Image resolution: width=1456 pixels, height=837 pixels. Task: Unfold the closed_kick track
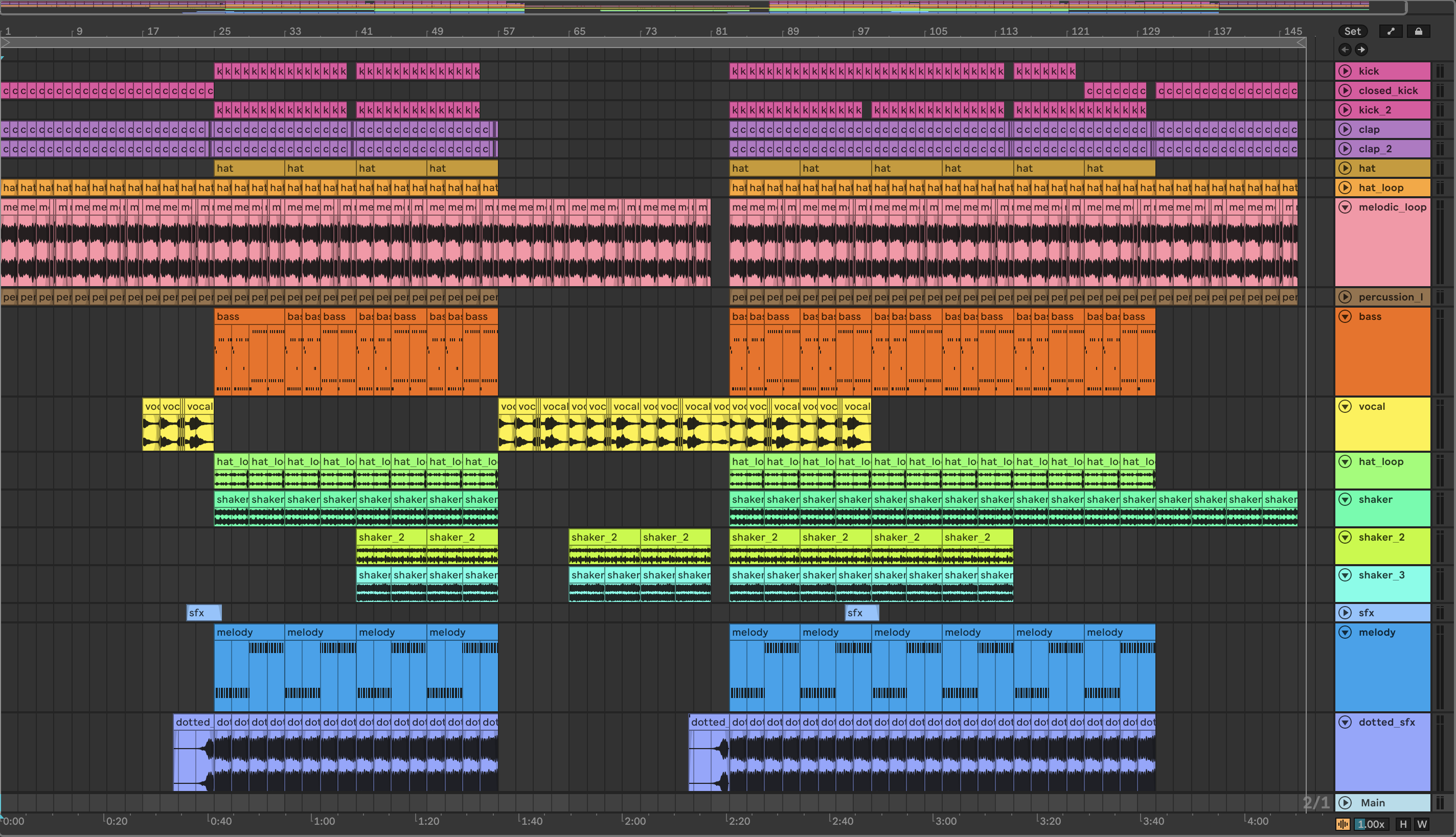[x=1345, y=90]
